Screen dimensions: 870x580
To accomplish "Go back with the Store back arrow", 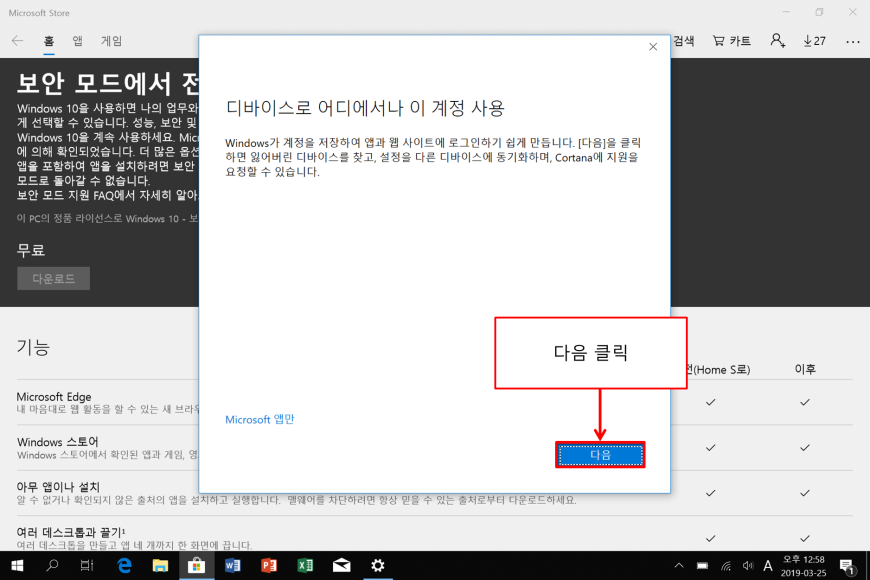I will (17, 41).
